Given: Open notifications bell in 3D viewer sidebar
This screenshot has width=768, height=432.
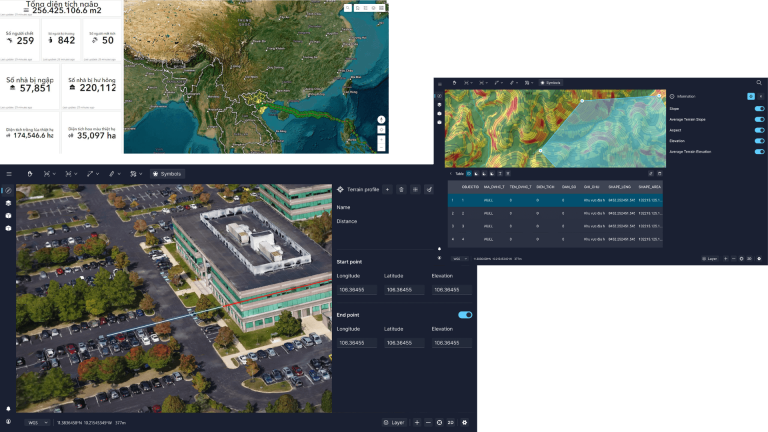Looking at the screenshot, I should tap(8, 408).
